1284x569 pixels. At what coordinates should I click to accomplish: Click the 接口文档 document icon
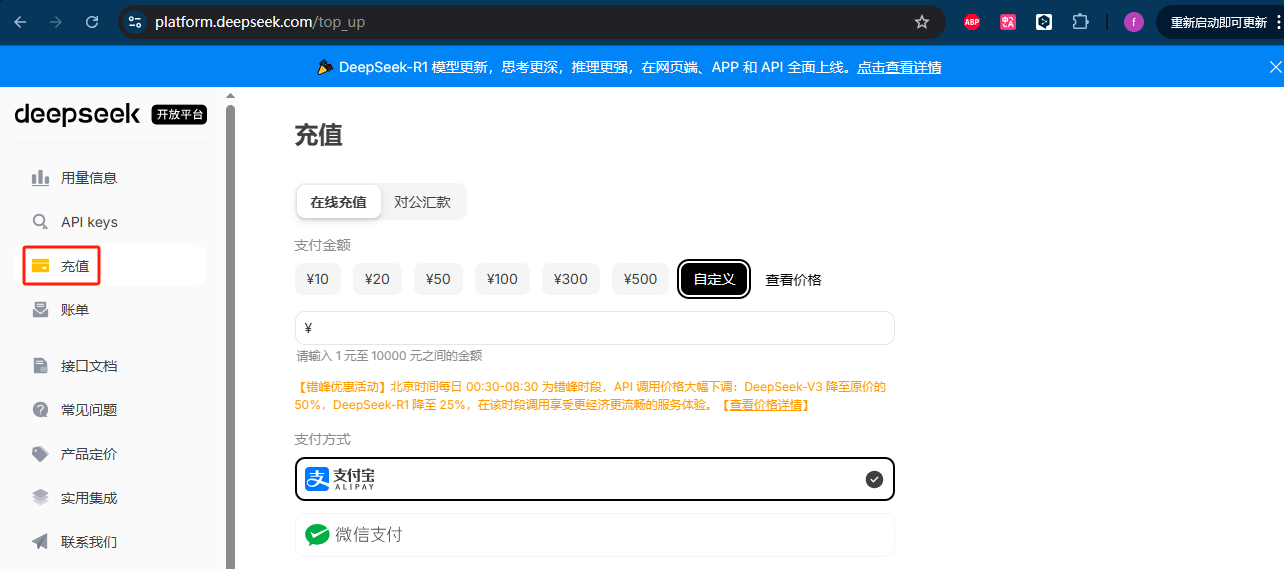[40, 366]
